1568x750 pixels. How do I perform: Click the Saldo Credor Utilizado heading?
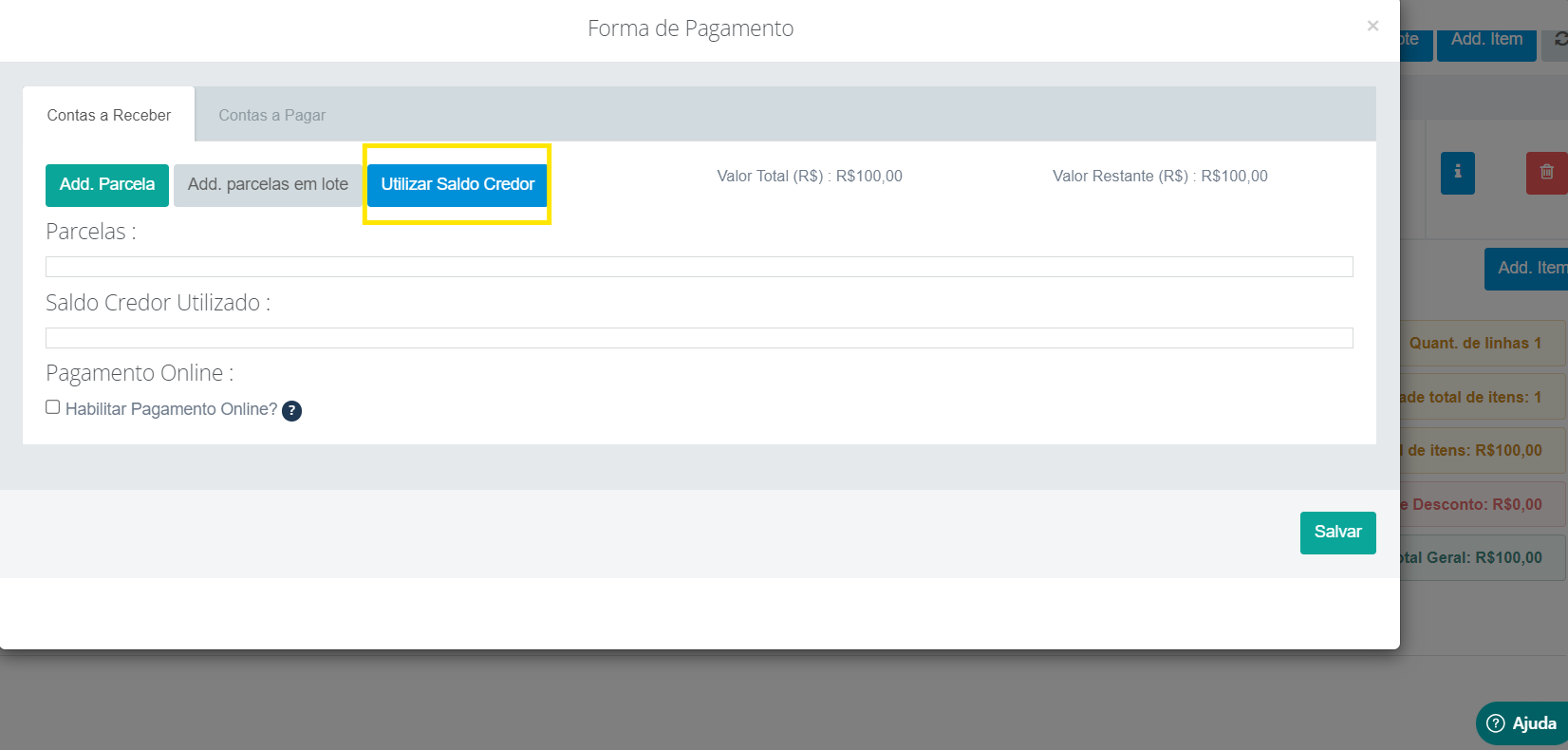(x=159, y=303)
